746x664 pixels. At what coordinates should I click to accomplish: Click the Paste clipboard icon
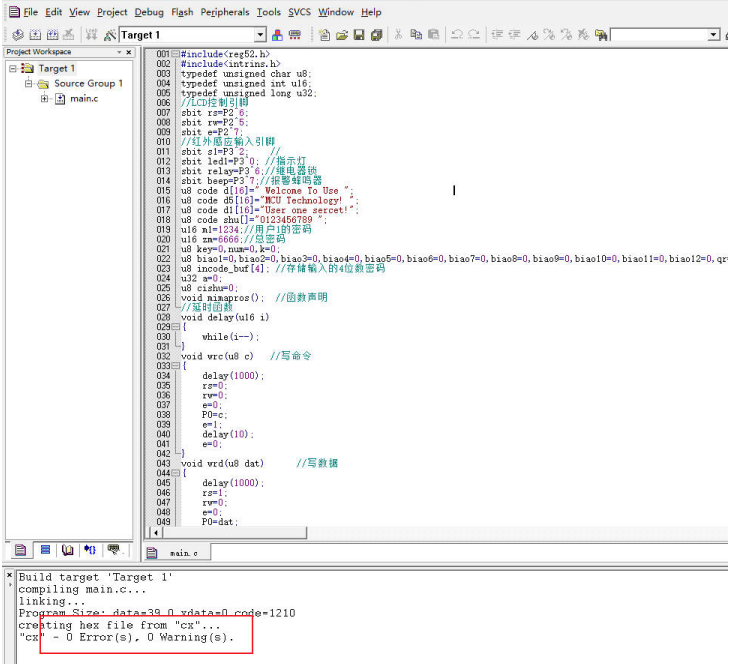click(x=433, y=35)
